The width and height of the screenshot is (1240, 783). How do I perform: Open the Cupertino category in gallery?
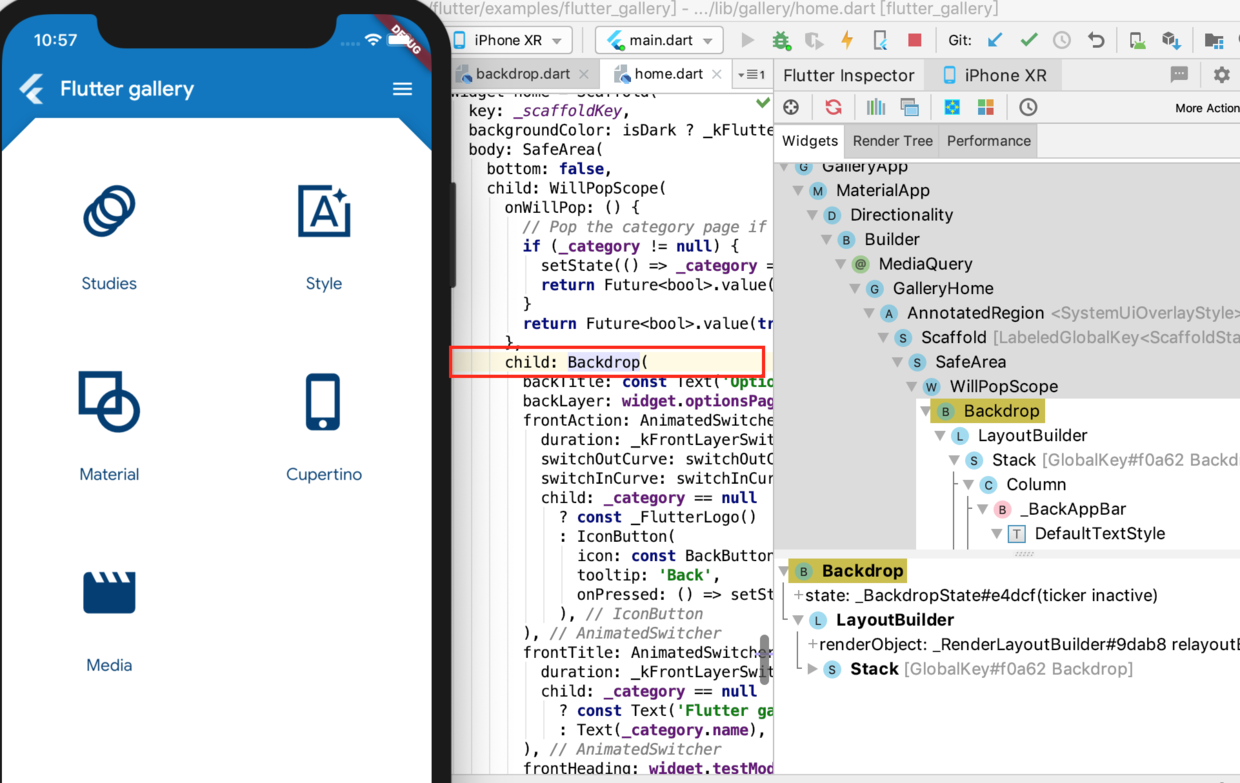click(324, 428)
